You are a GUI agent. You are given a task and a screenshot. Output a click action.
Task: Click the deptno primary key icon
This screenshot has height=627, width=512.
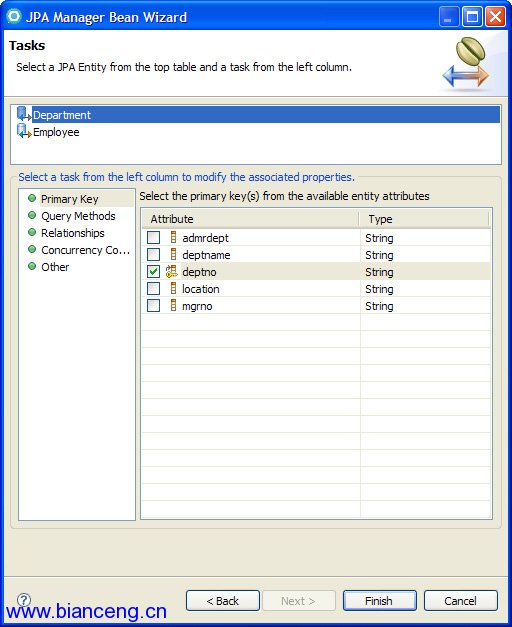[x=172, y=272]
